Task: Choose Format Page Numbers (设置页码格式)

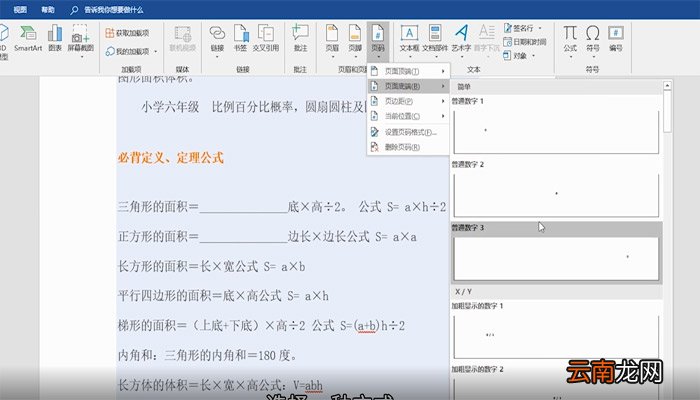Action: (x=408, y=132)
